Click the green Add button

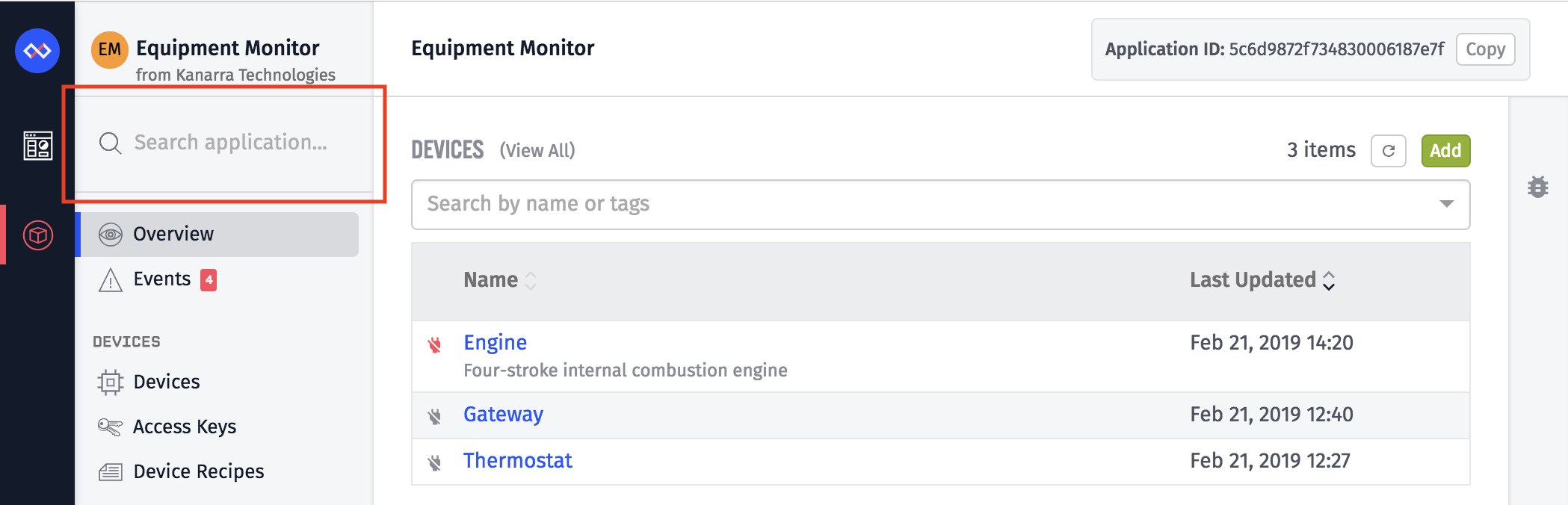[1445, 151]
